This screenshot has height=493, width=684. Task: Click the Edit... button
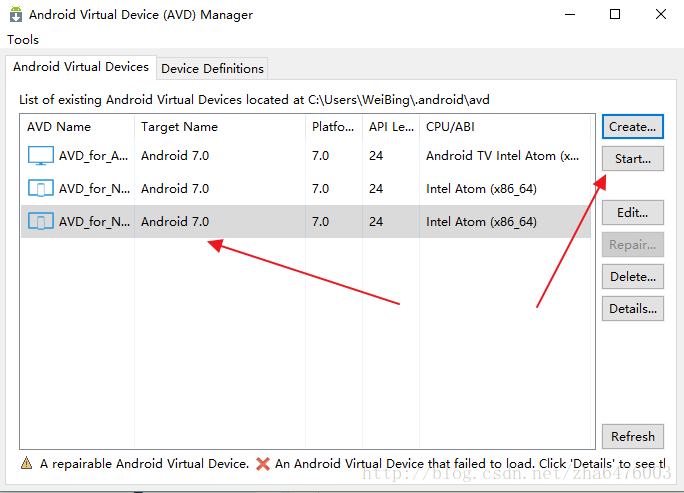(633, 212)
